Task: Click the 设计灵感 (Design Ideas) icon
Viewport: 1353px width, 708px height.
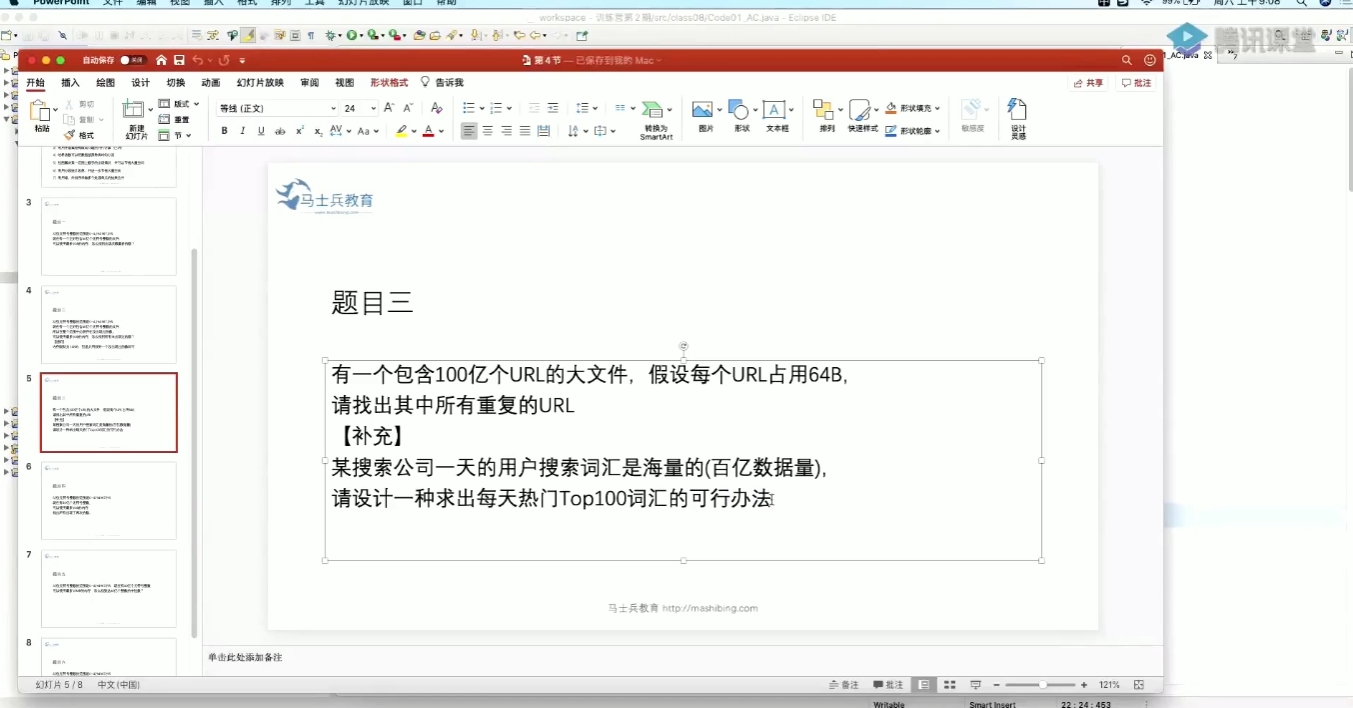Action: point(1017,115)
